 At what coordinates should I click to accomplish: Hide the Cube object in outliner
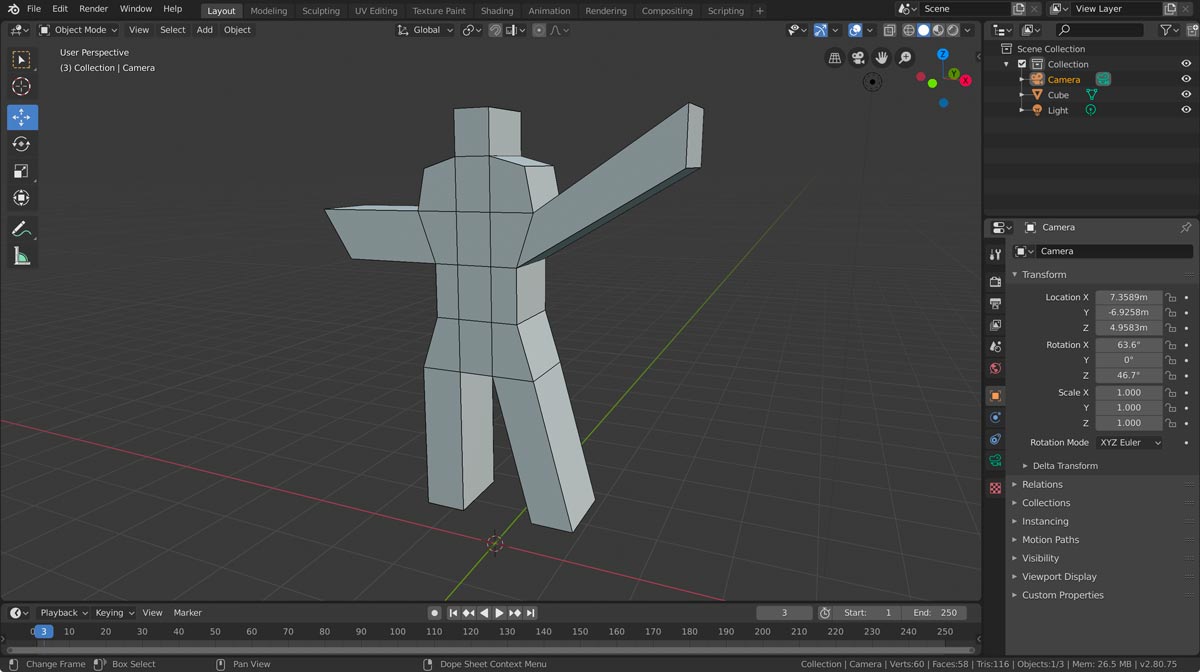[1186, 95]
